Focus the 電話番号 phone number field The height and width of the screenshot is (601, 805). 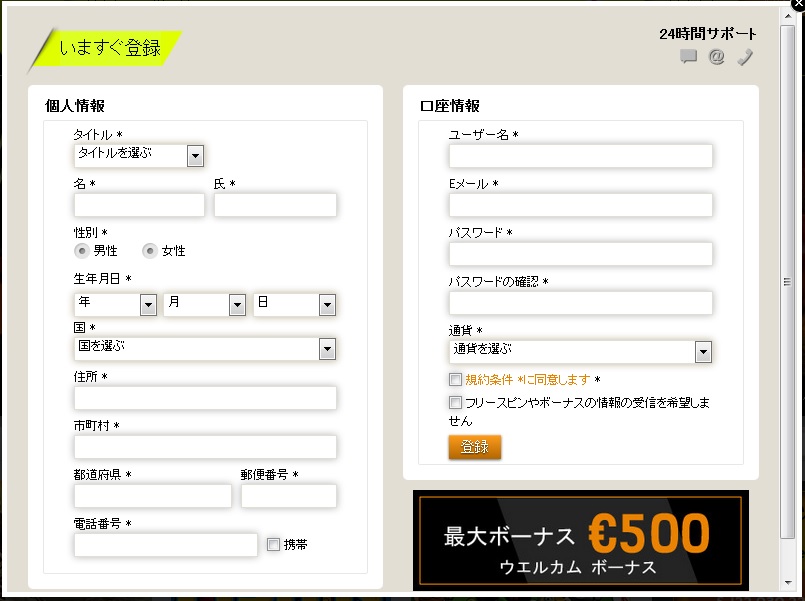(165, 545)
